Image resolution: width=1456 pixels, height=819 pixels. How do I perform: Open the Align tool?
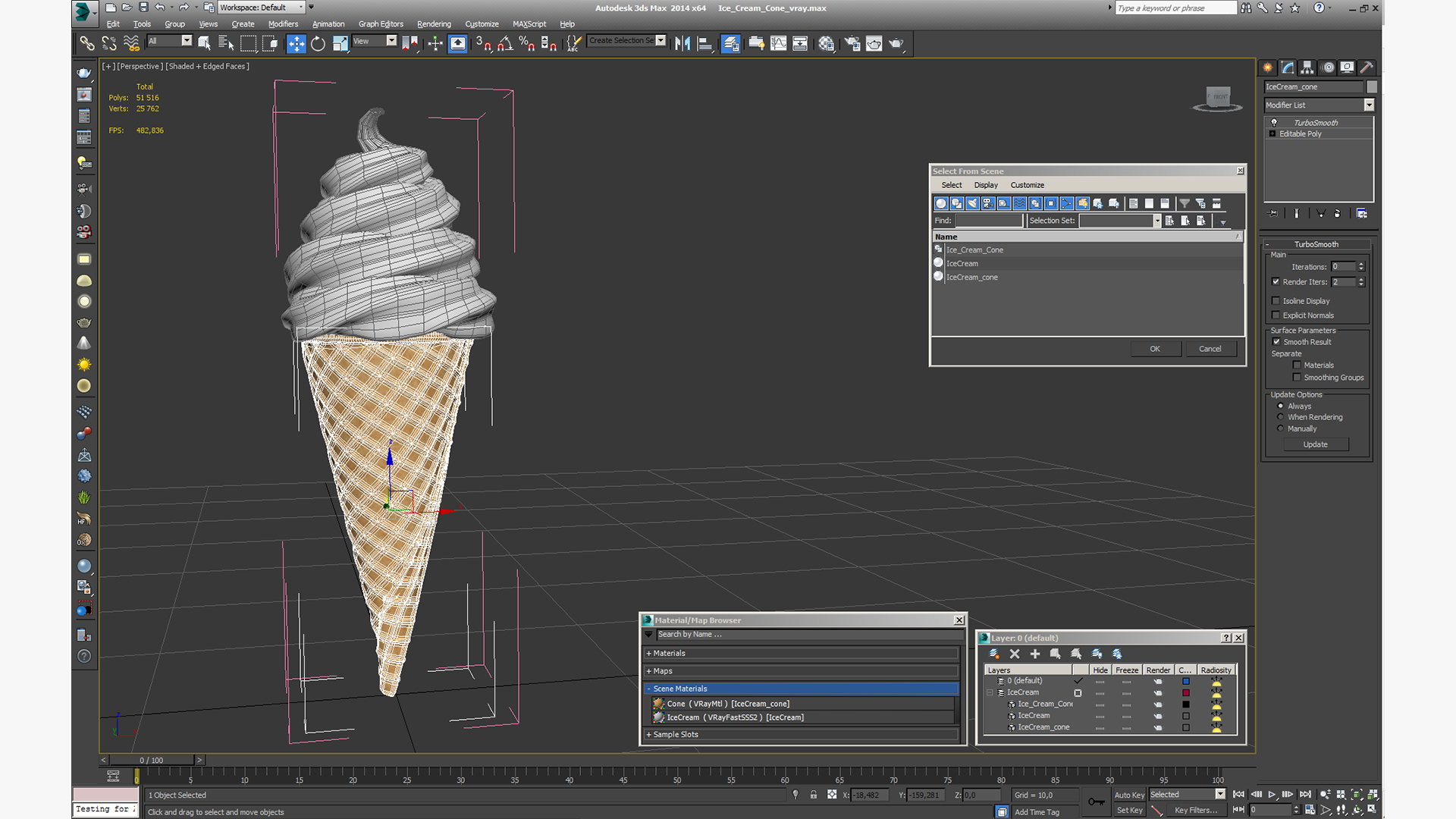pyautogui.click(x=704, y=43)
